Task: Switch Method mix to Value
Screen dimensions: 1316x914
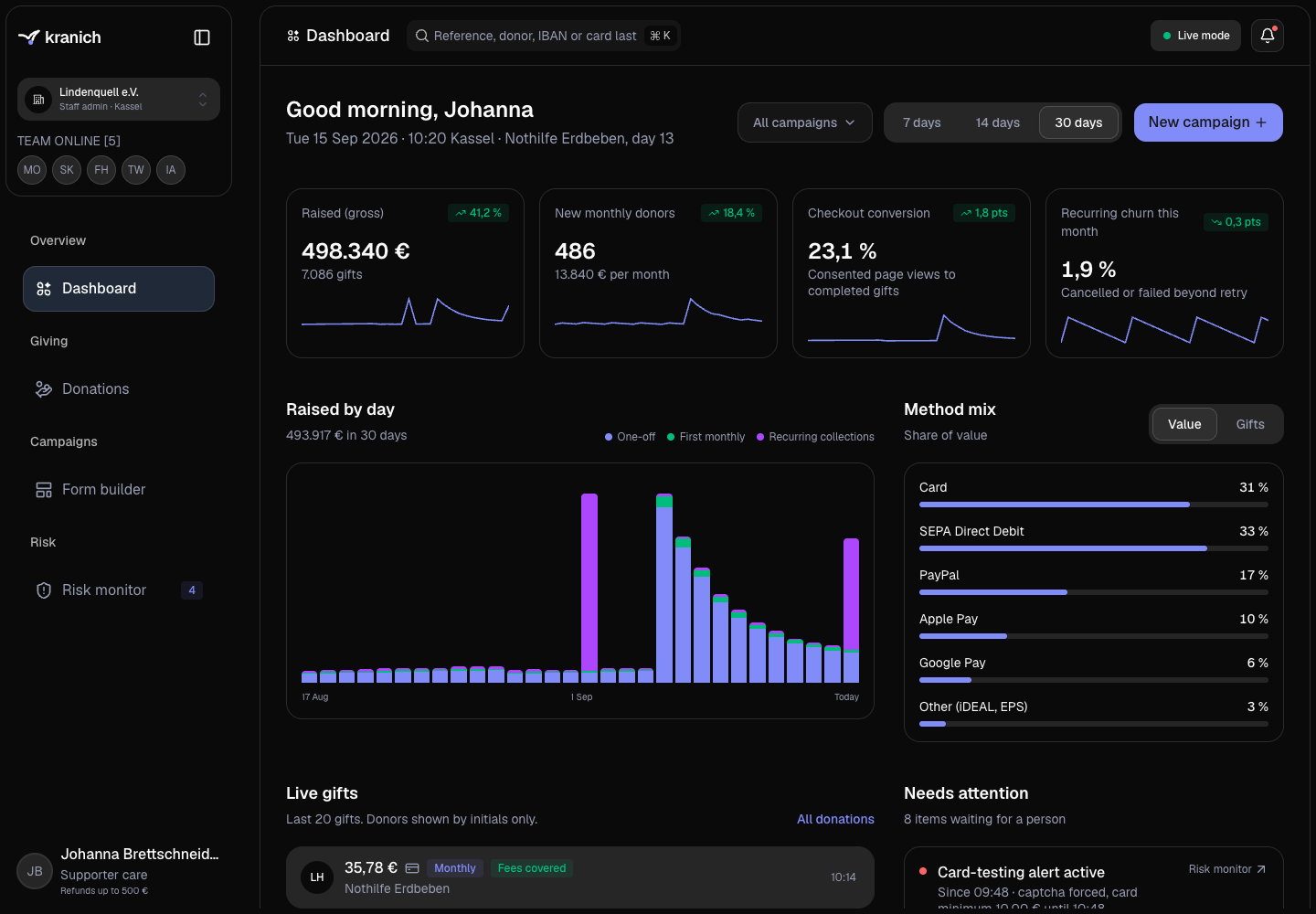Action: tap(1184, 424)
